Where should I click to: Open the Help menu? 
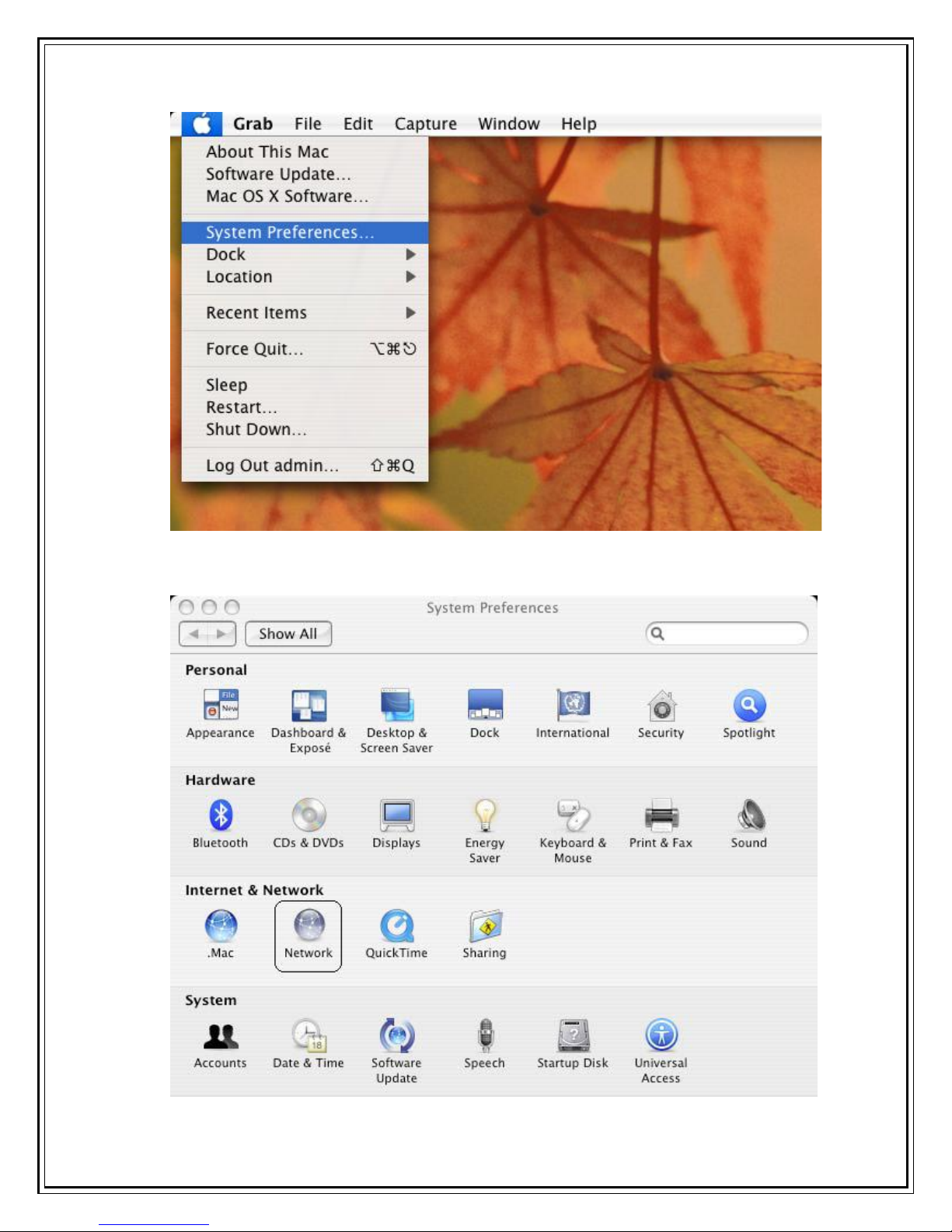579,124
